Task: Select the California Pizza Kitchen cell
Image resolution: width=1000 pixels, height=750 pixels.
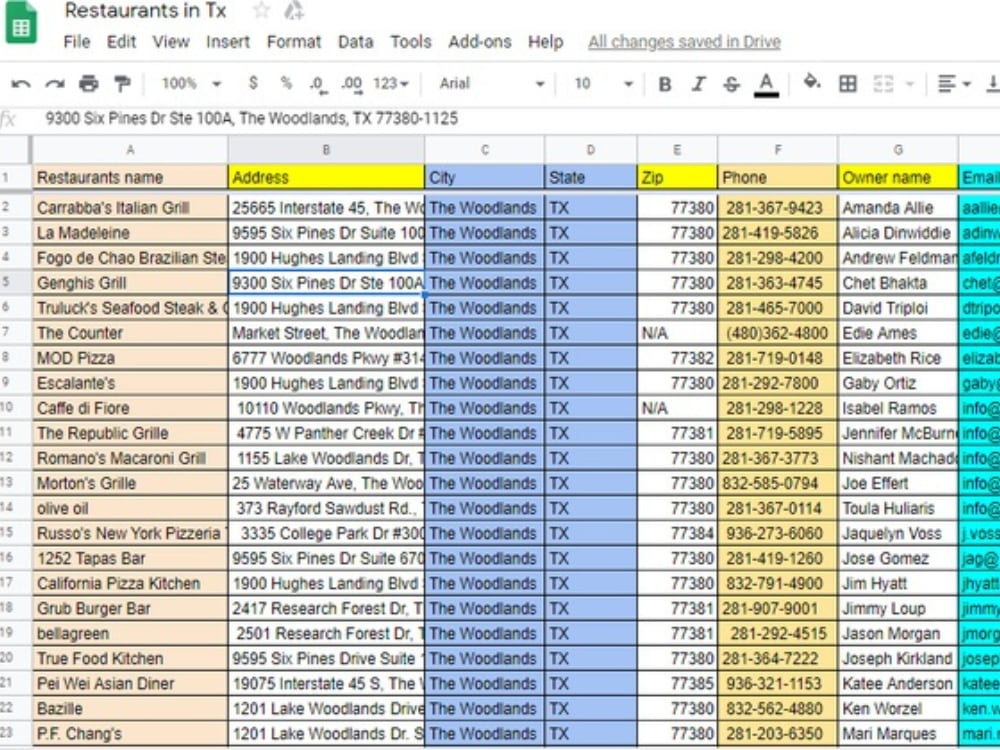Action: pyautogui.click(x=130, y=584)
